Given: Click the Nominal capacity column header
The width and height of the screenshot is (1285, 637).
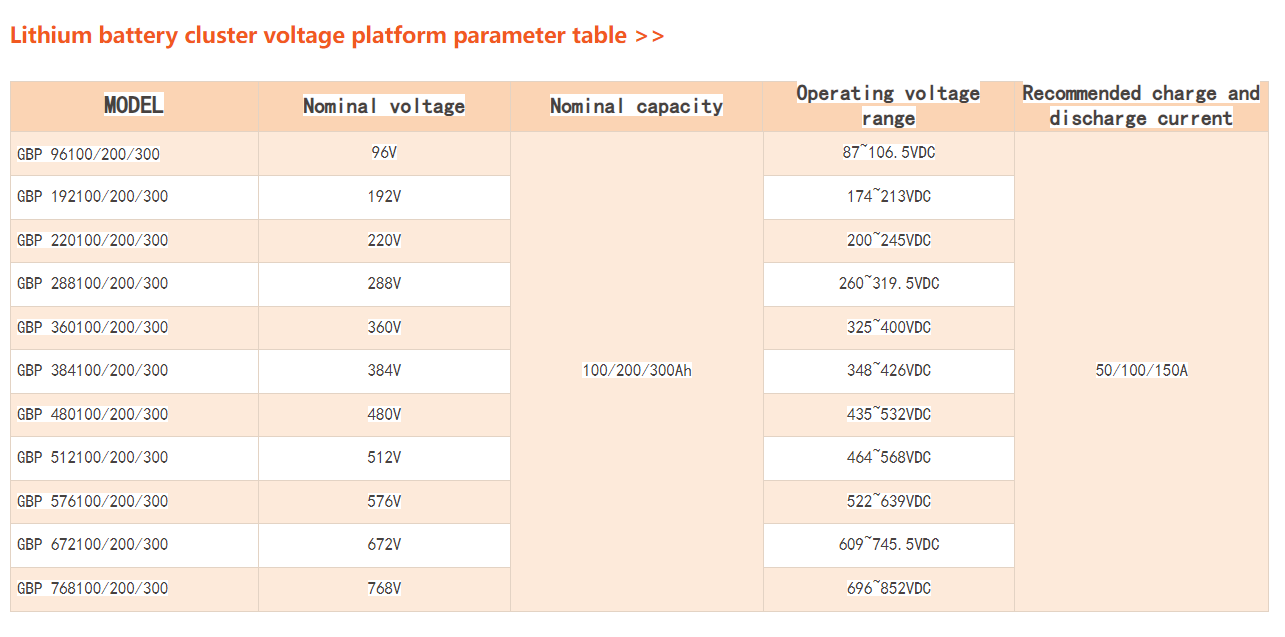Looking at the screenshot, I should [636, 106].
